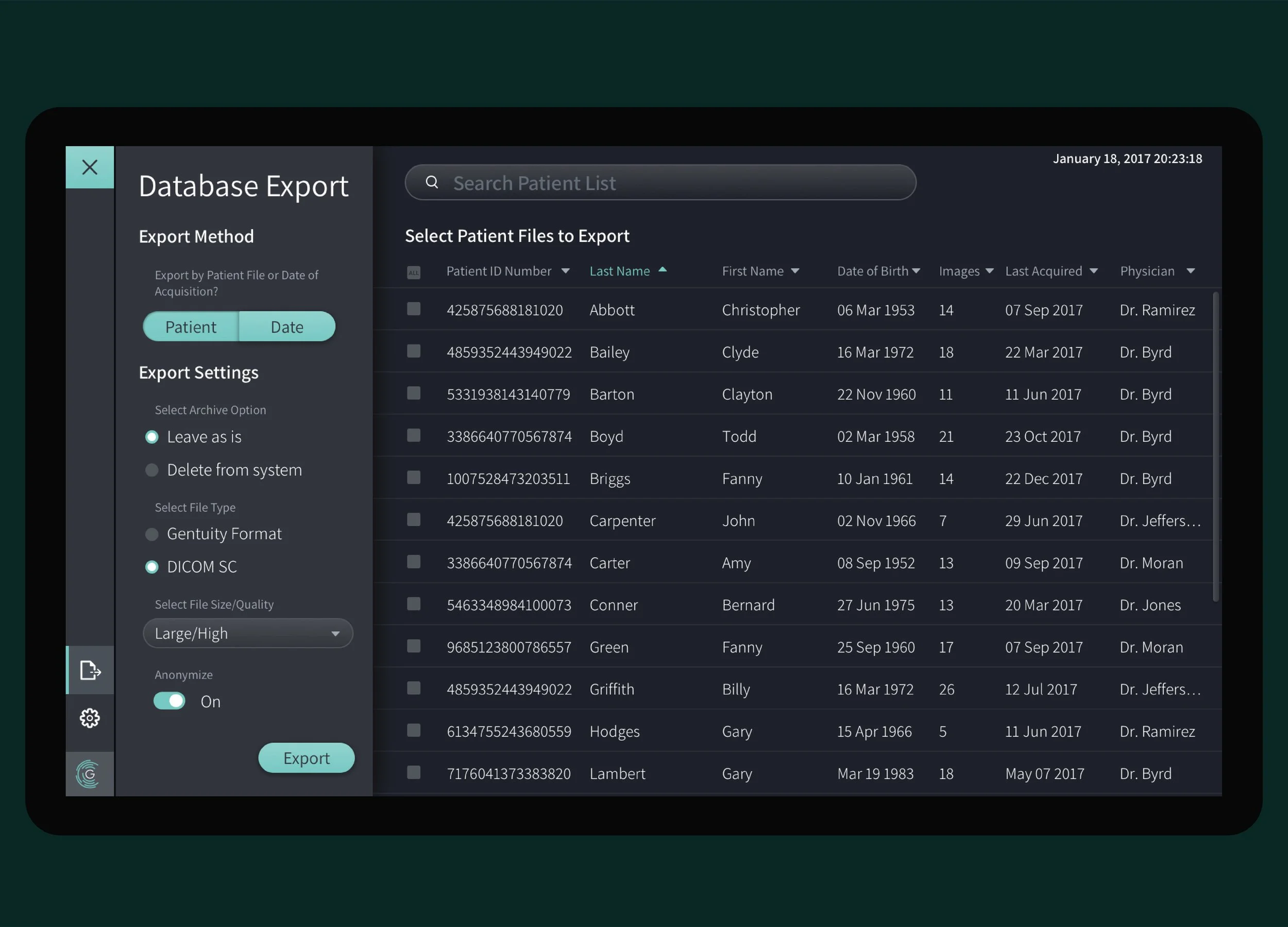1288x927 pixels.
Task: Tick the select ALL patients checkbox
Action: (x=413, y=272)
